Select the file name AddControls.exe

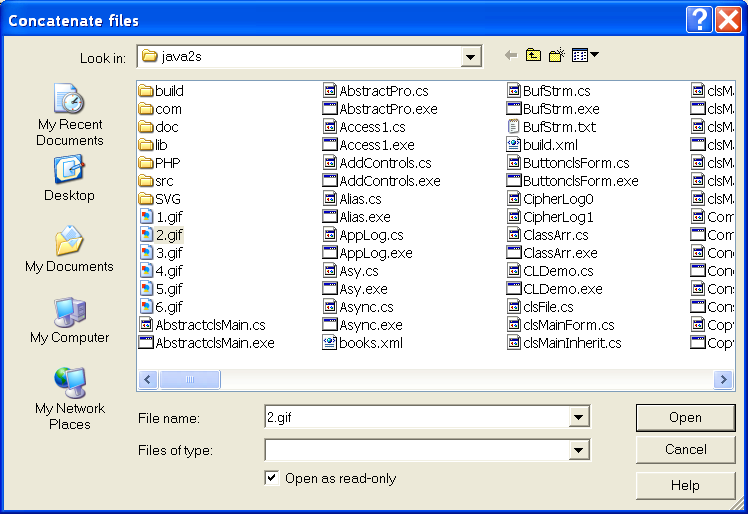(x=390, y=181)
